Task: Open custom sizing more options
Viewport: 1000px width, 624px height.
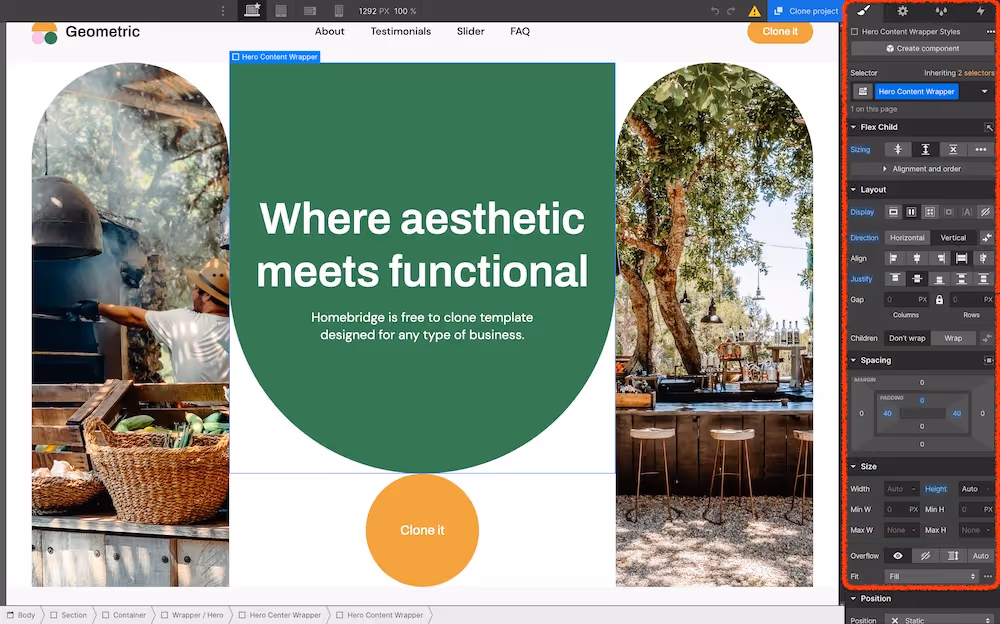Action: click(981, 149)
